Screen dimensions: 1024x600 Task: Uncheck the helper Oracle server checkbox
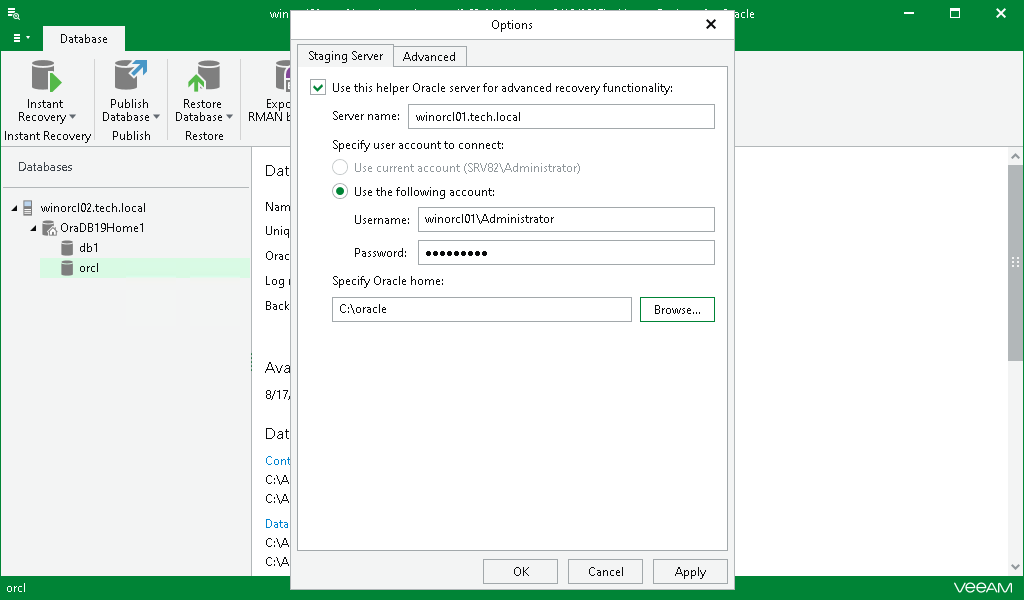pyautogui.click(x=317, y=87)
